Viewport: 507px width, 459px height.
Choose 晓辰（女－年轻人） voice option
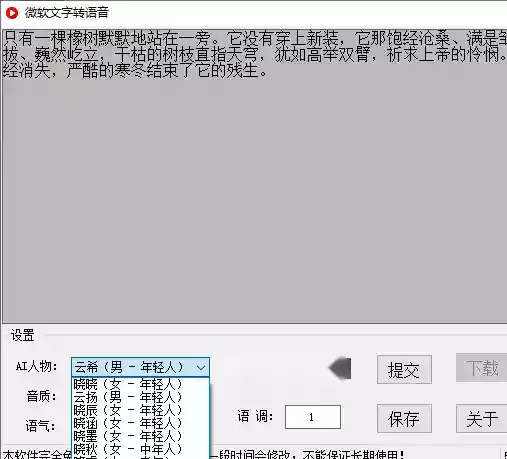[x=140, y=410]
